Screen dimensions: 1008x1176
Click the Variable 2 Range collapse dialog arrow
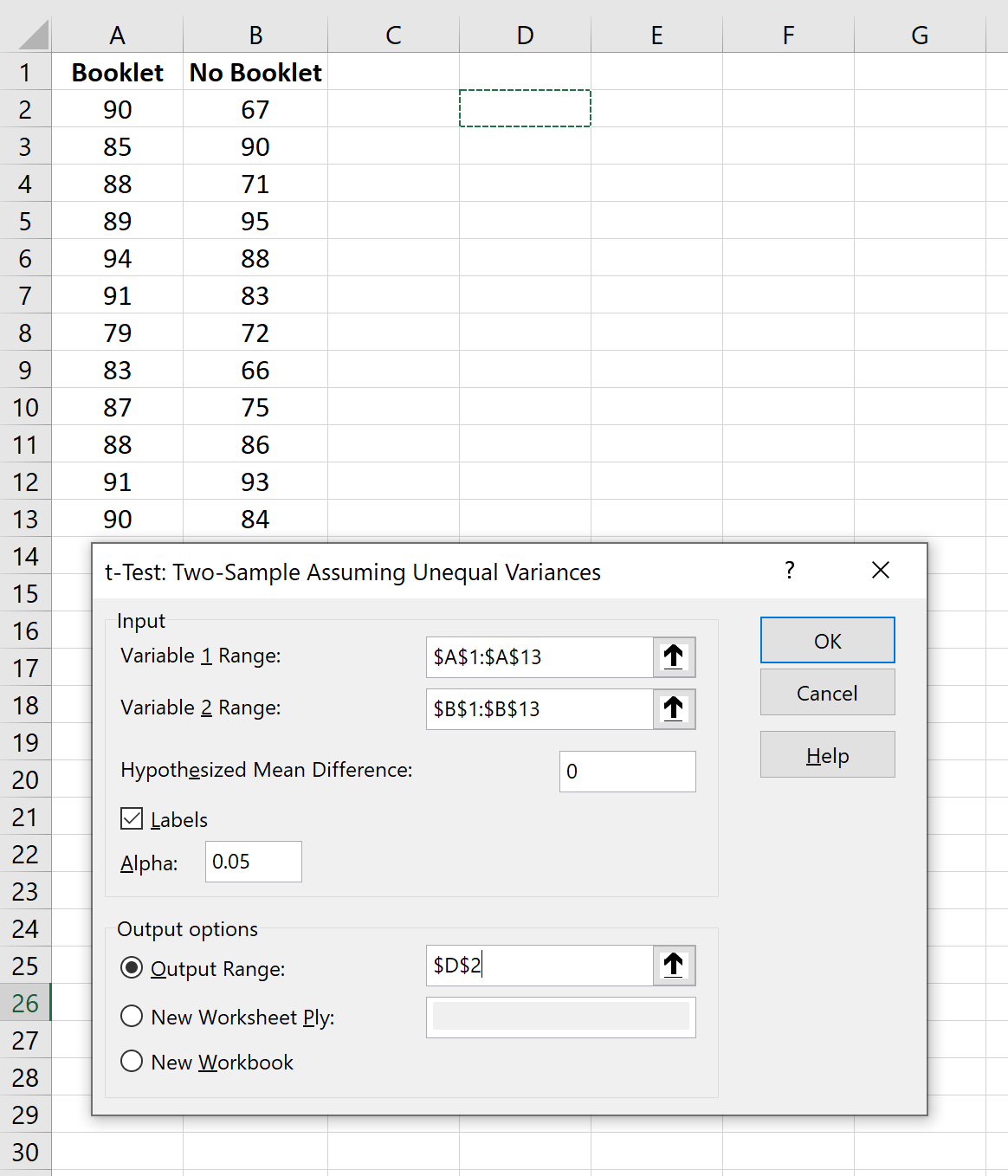tap(674, 708)
